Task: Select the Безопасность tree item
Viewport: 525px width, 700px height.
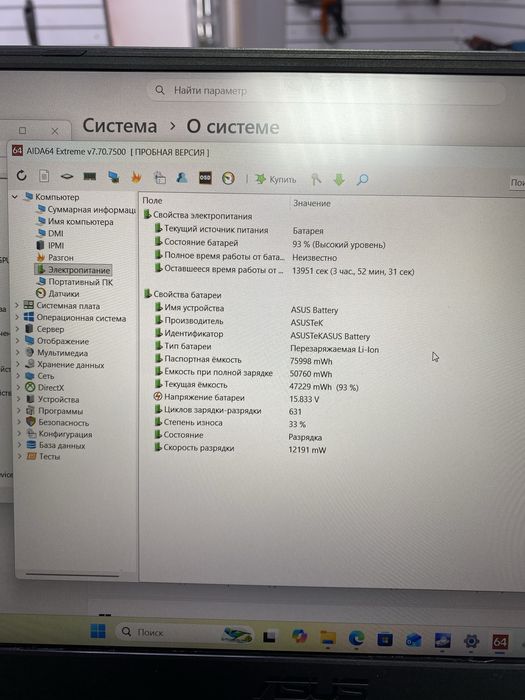Action: pos(58,422)
